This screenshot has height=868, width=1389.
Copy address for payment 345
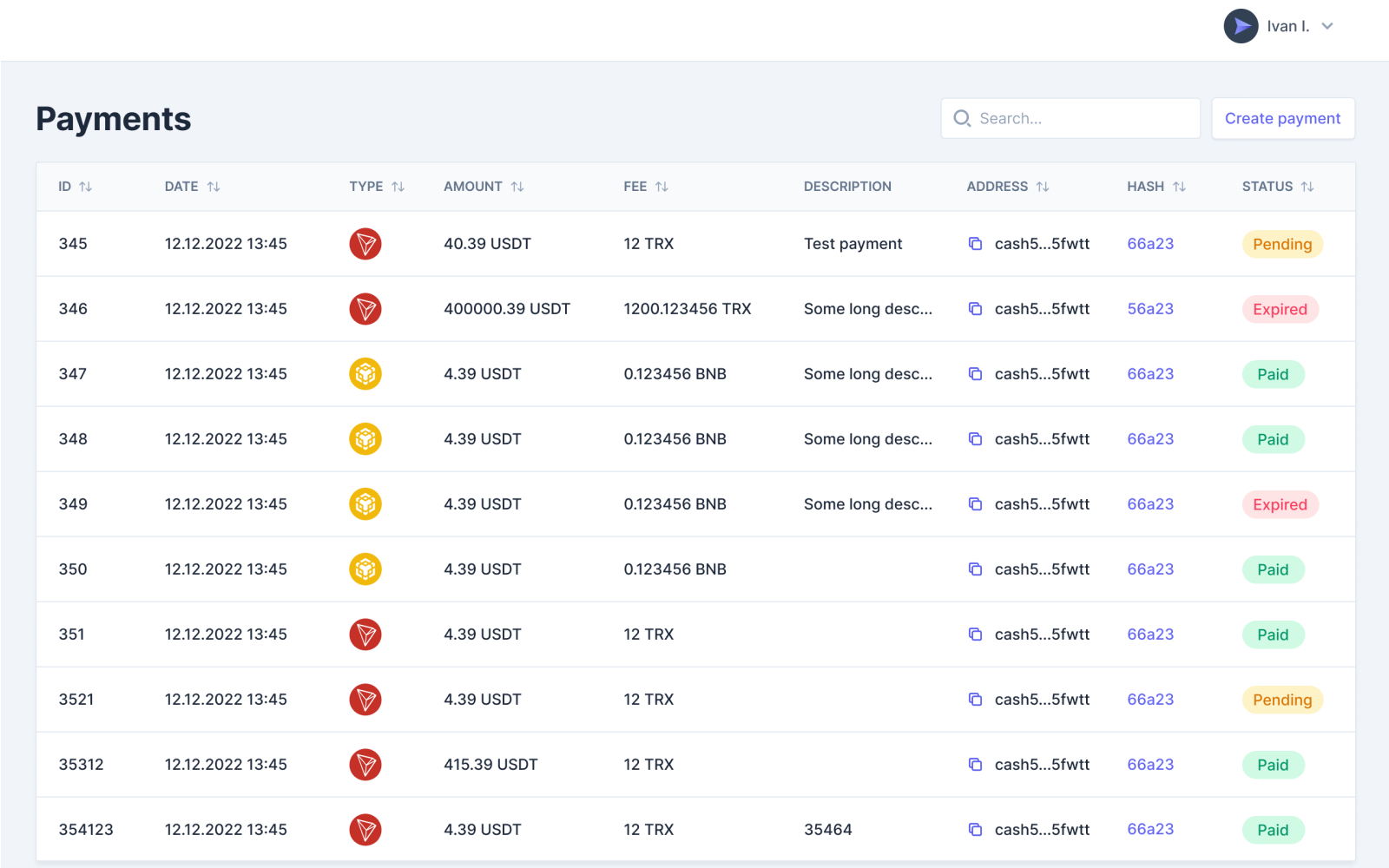(976, 244)
